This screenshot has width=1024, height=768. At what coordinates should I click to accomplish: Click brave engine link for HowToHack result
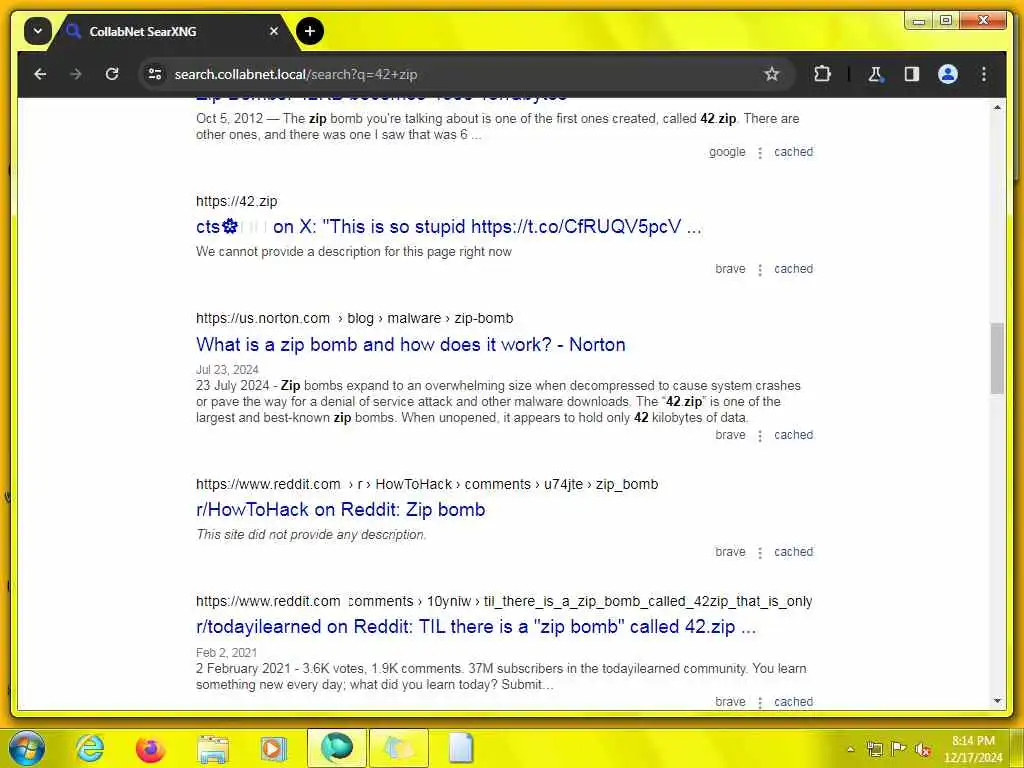click(730, 551)
